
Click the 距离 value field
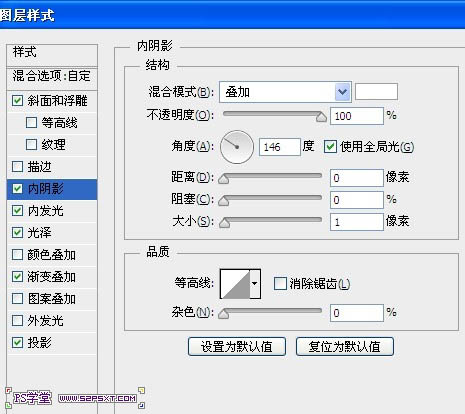tap(357, 178)
